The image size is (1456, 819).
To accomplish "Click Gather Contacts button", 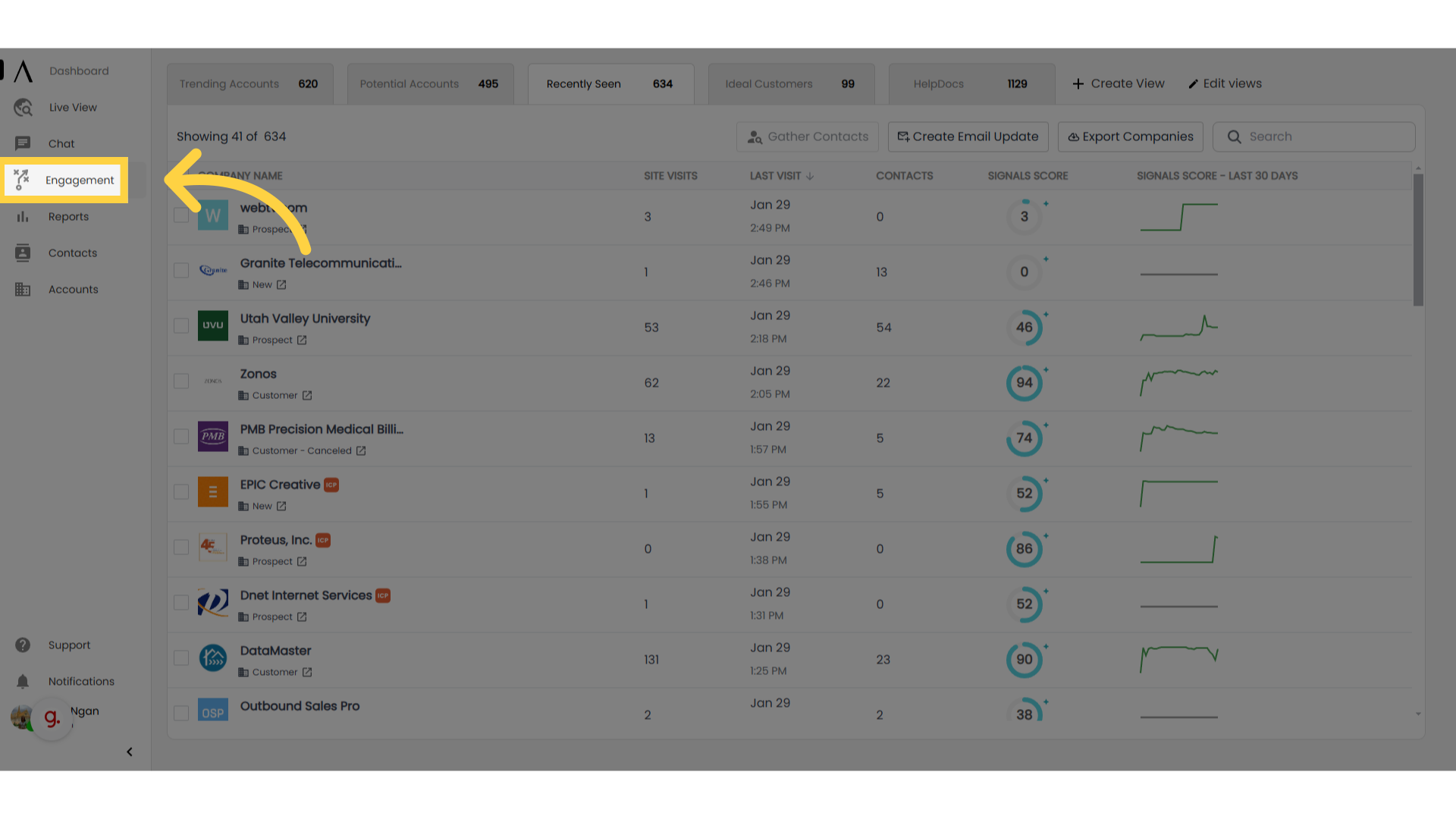I will (808, 137).
